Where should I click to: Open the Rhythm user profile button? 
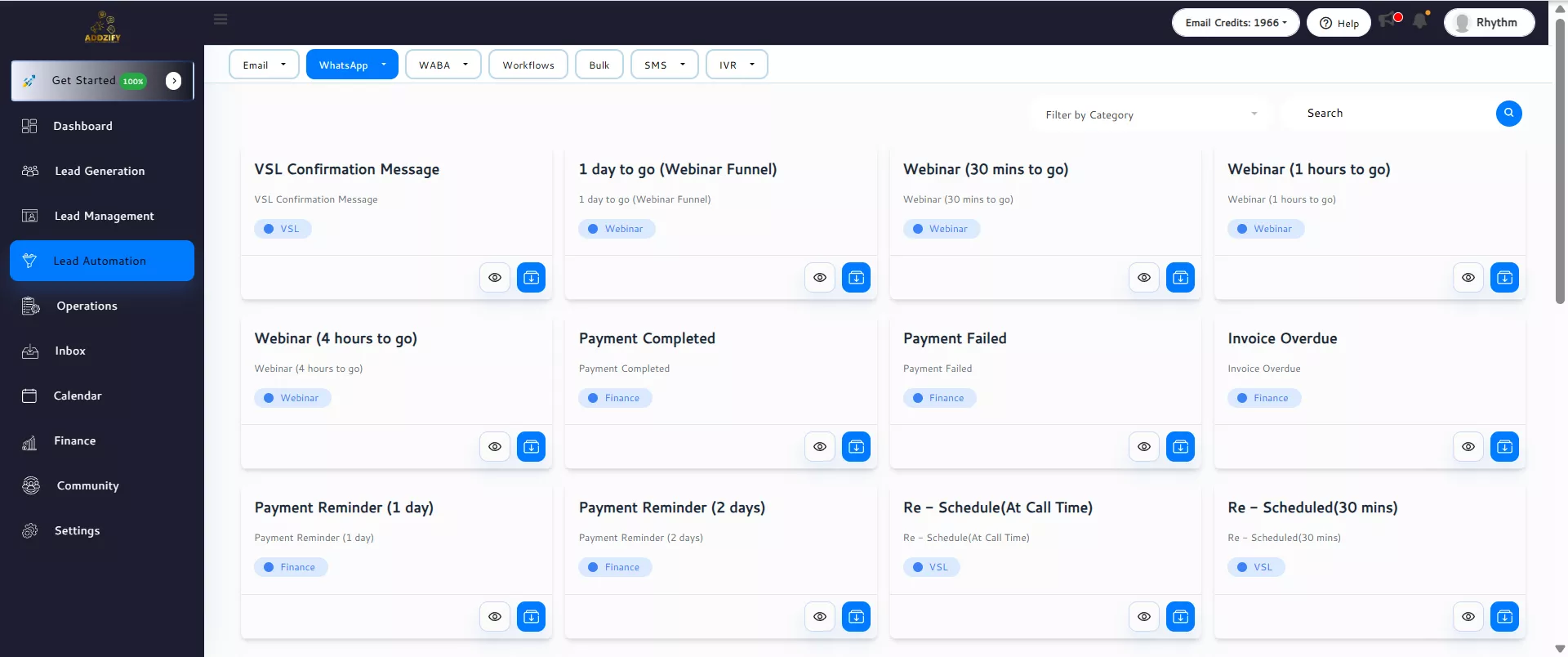(1488, 23)
